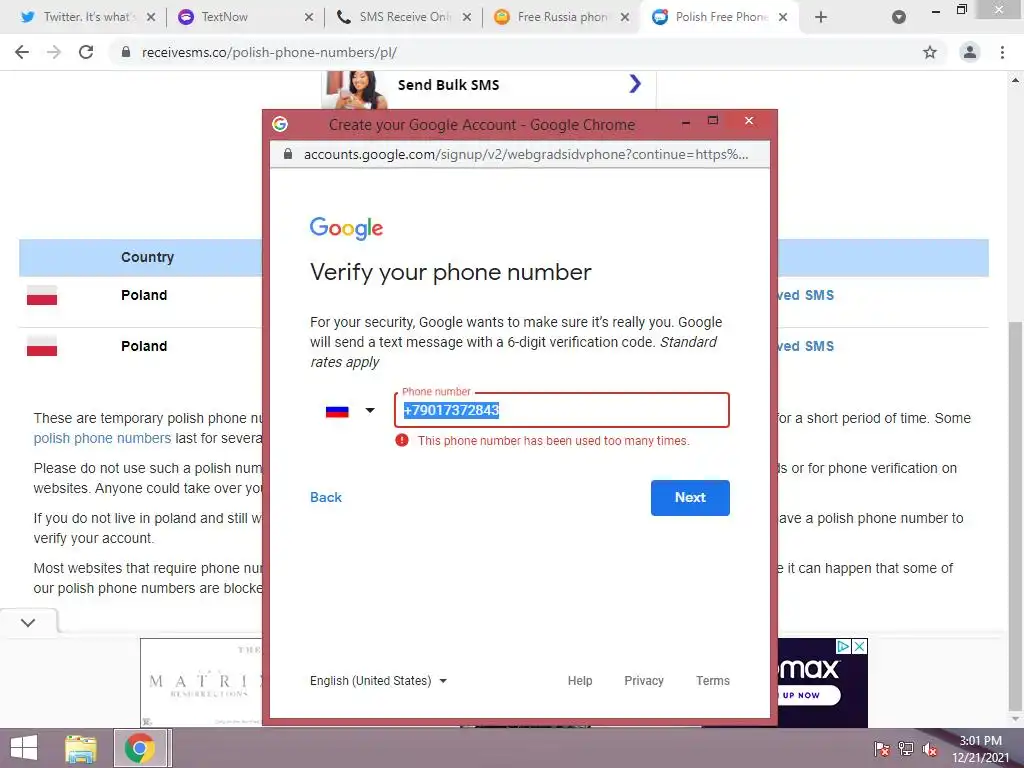The height and width of the screenshot is (768, 1024).
Task: Close the HBO Max ad
Action: tap(860, 646)
